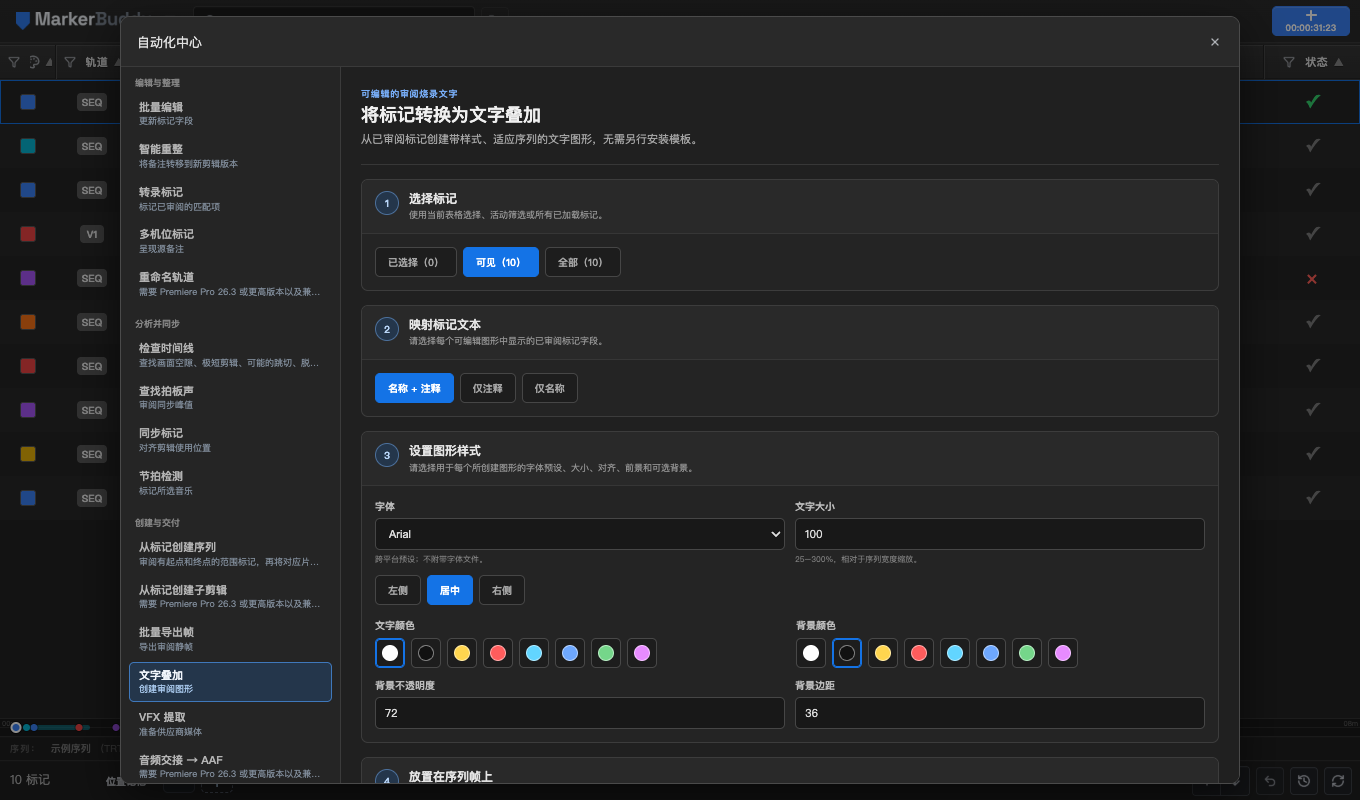Screen dimensions: 1360x800
Task: Choose the 已选择（0）marker scope option
Action: pyautogui.click(x=416, y=262)
